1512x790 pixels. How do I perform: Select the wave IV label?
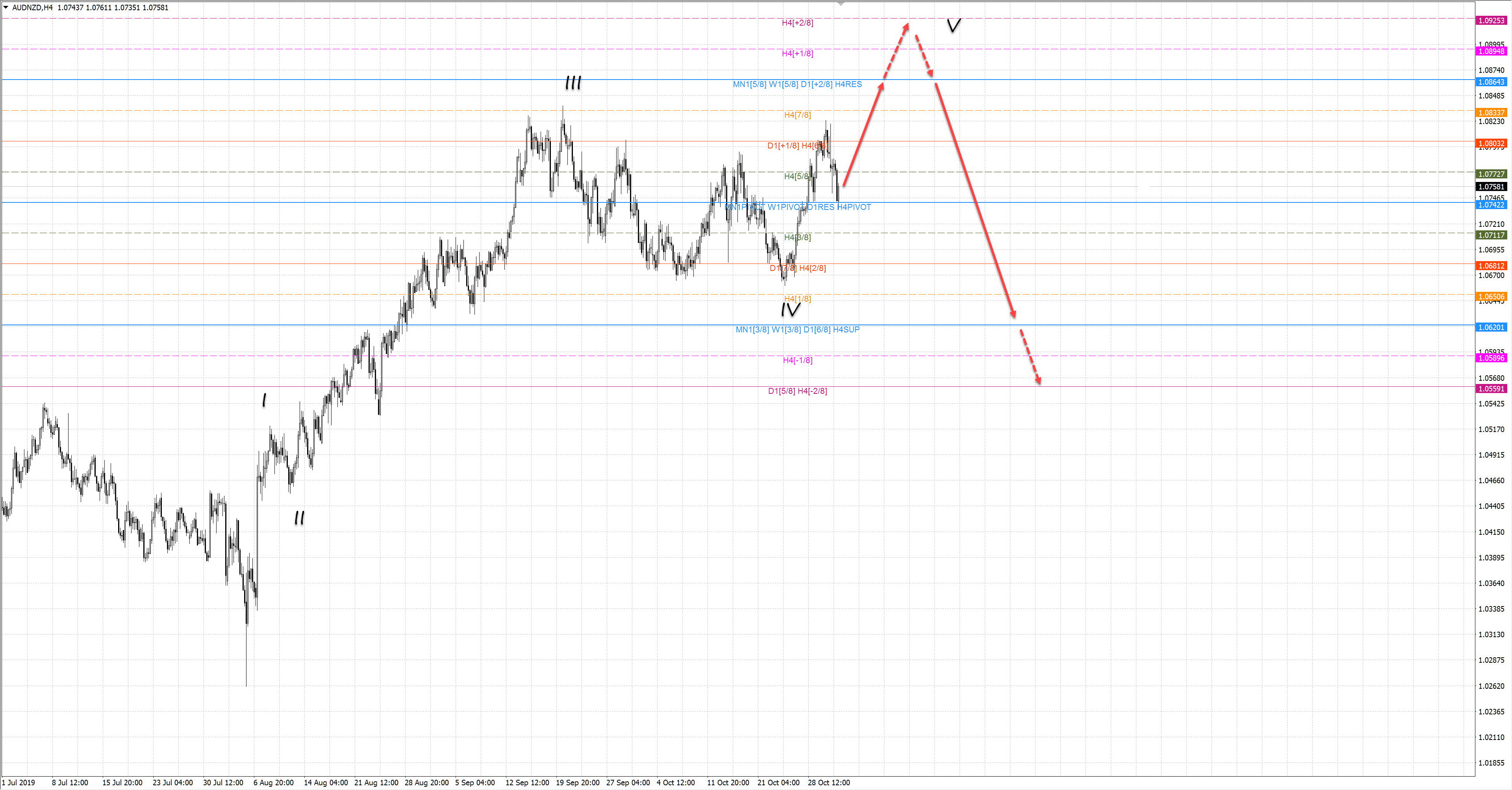click(x=790, y=309)
